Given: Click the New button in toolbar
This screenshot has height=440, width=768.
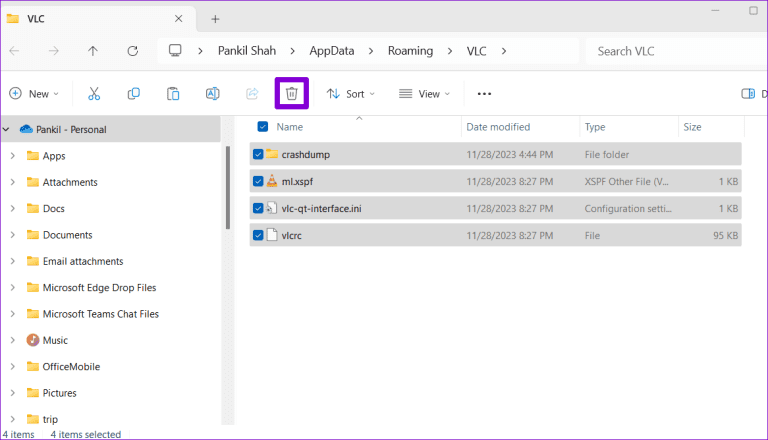Looking at the screenshot, I should 34,93.
